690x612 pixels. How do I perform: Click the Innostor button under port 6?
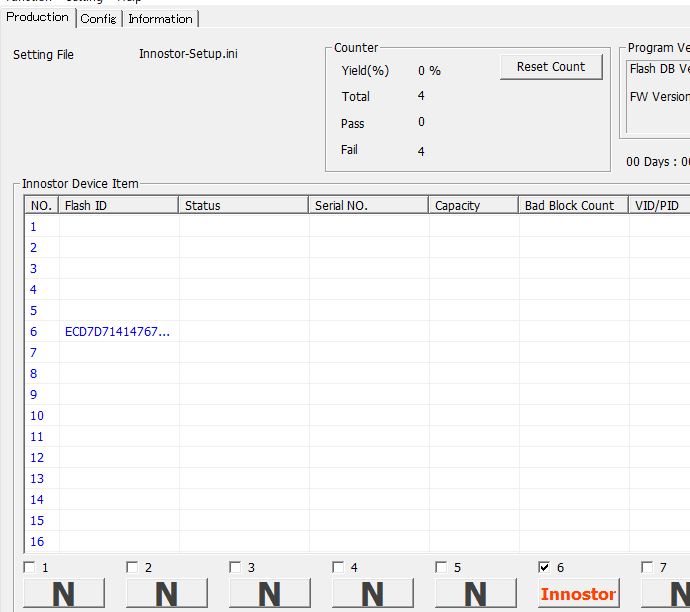coord(579,594)
